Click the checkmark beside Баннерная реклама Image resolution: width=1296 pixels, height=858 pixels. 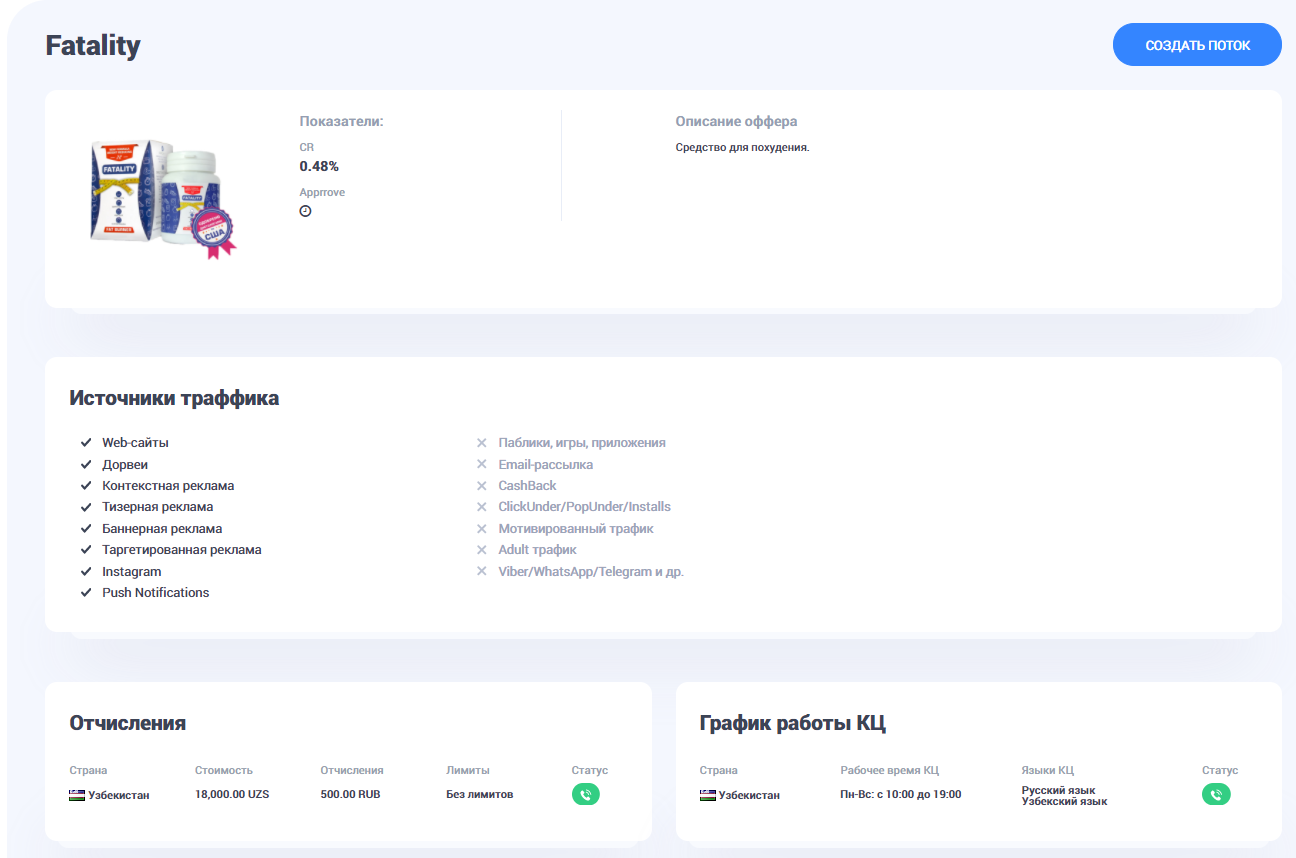86,529
